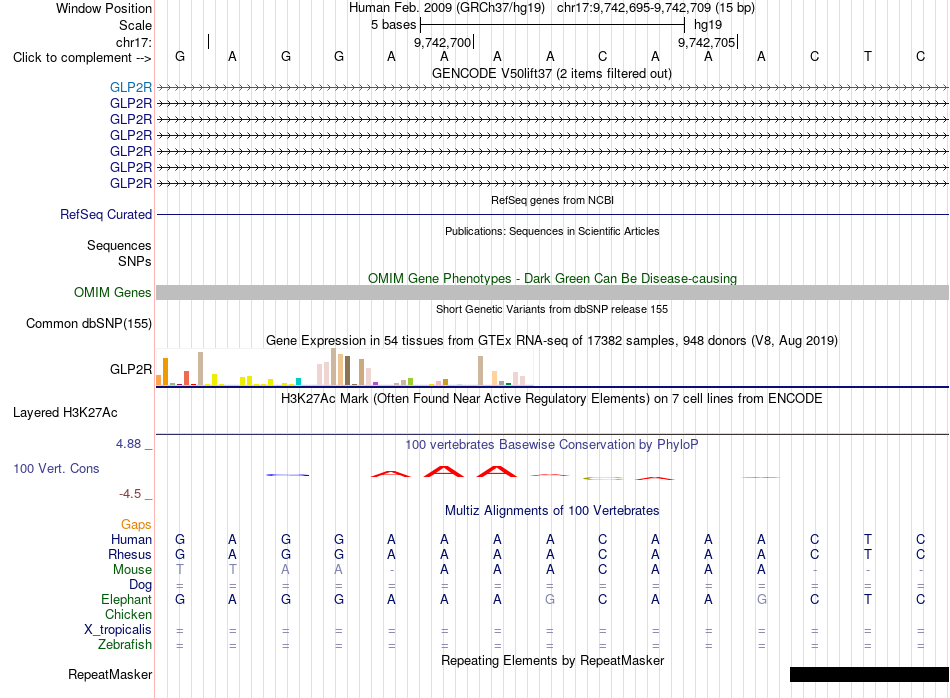This screenshot has width=950, height=698.
Task: Open the RefSeq Curated track label
Action: pyautogui.click(x=106, y=214)
